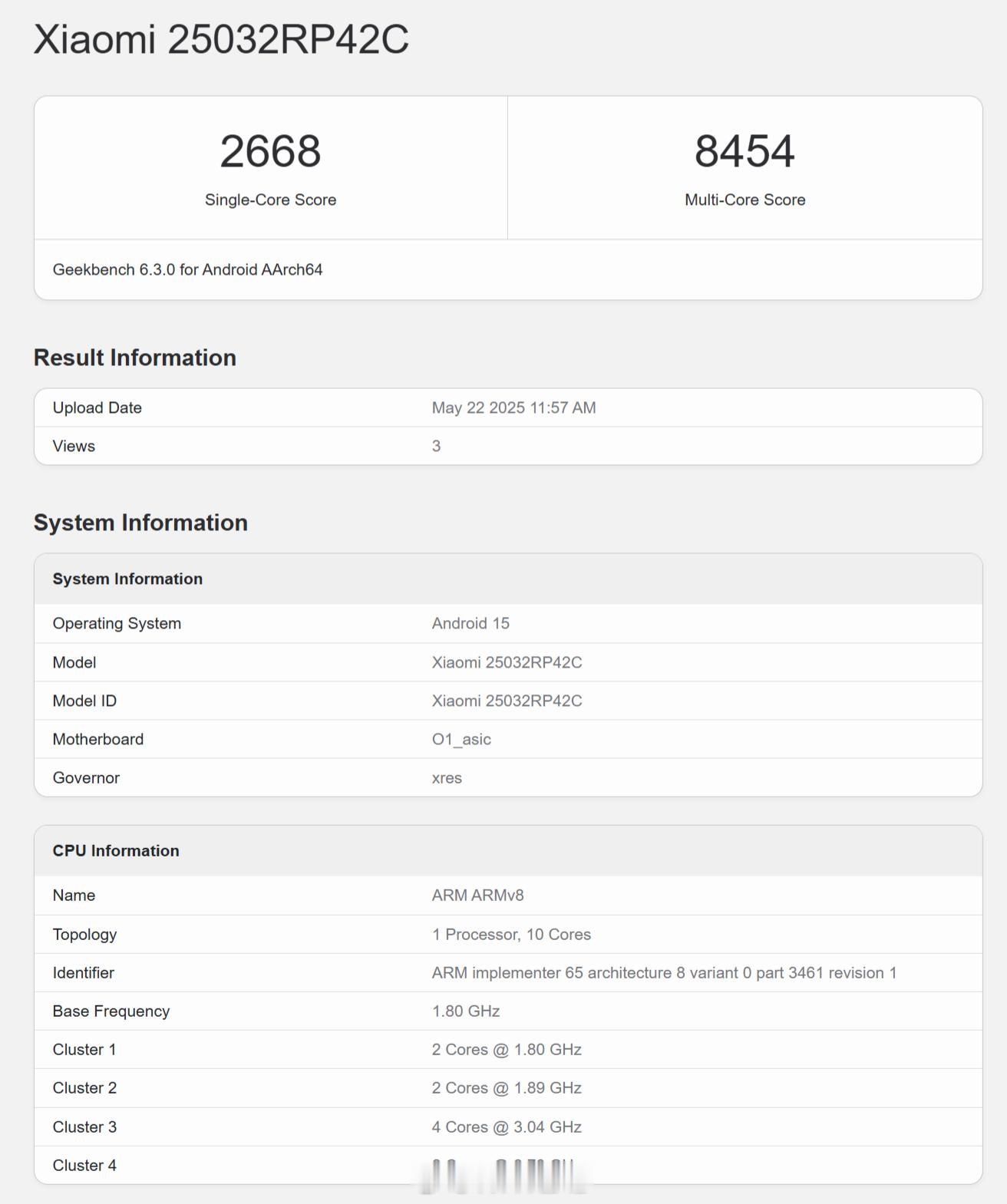The image size is (1007, 1204).
Task: Click the large System Information section heading
Action: pyautogui.click(x=140, y=523)
